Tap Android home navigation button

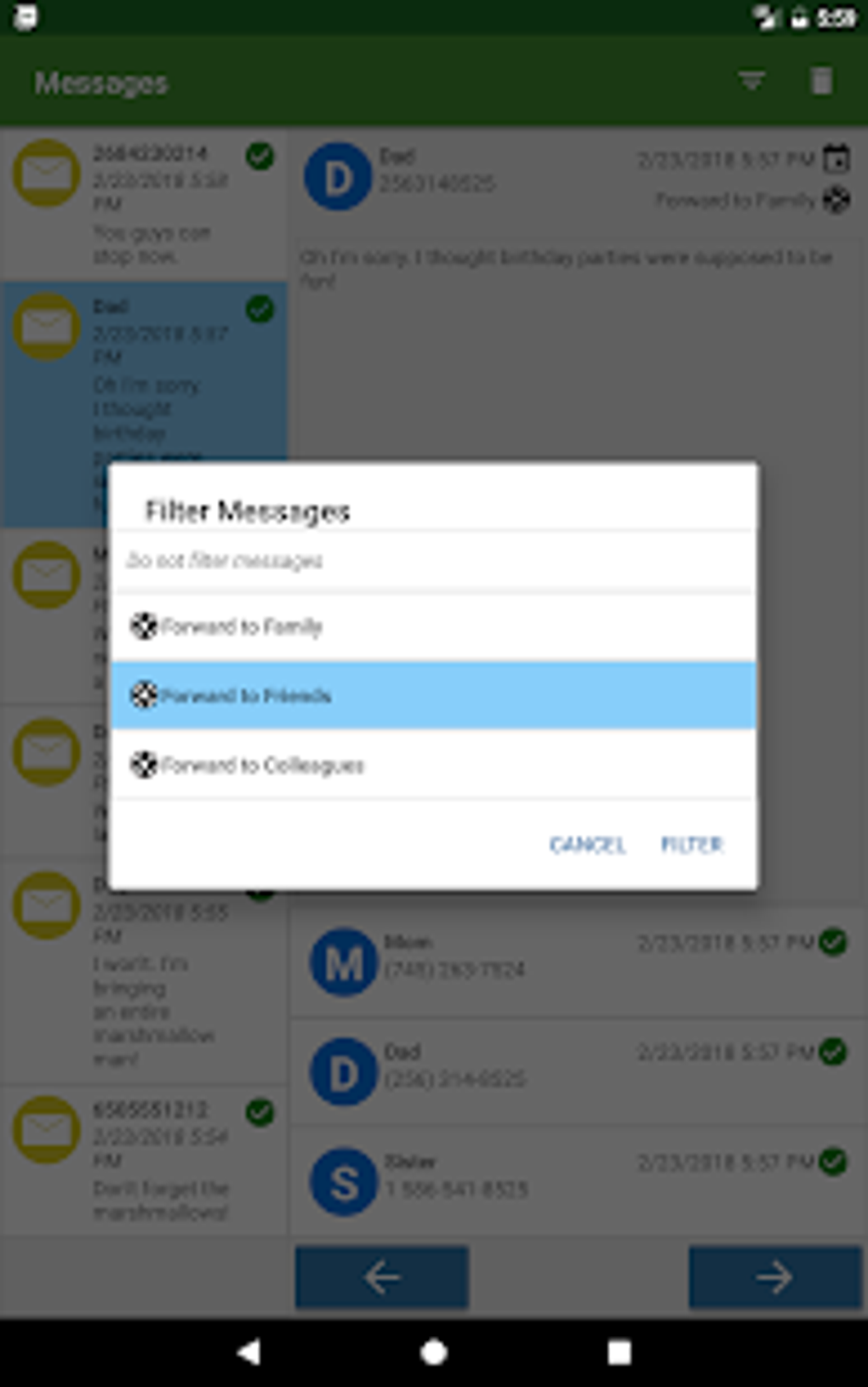coord(434,1351)
